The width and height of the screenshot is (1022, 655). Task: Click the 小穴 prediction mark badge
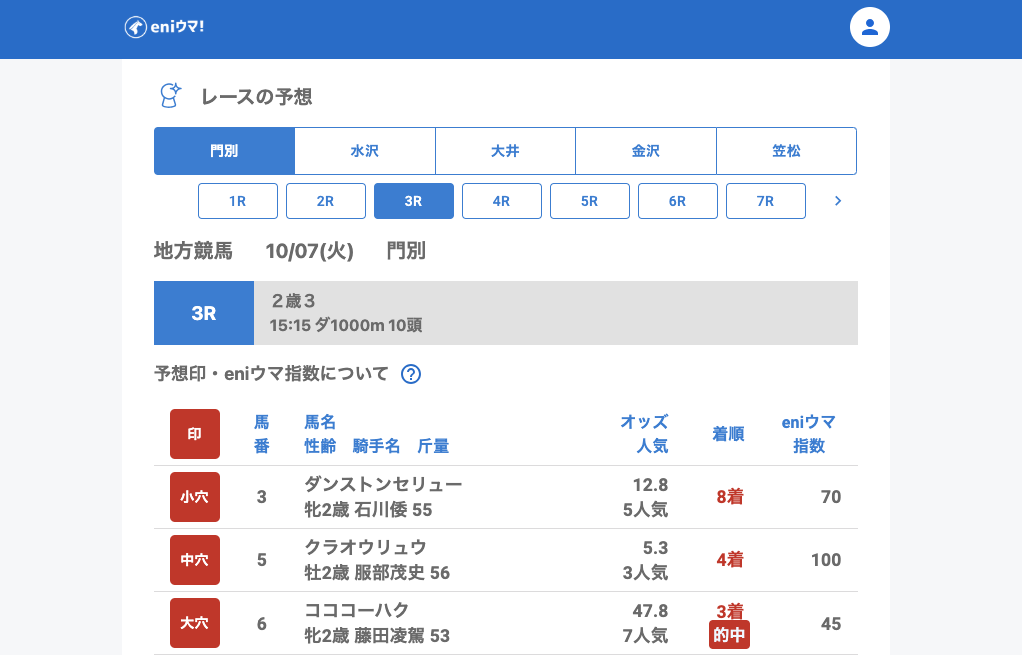click(x=195, y=497)
